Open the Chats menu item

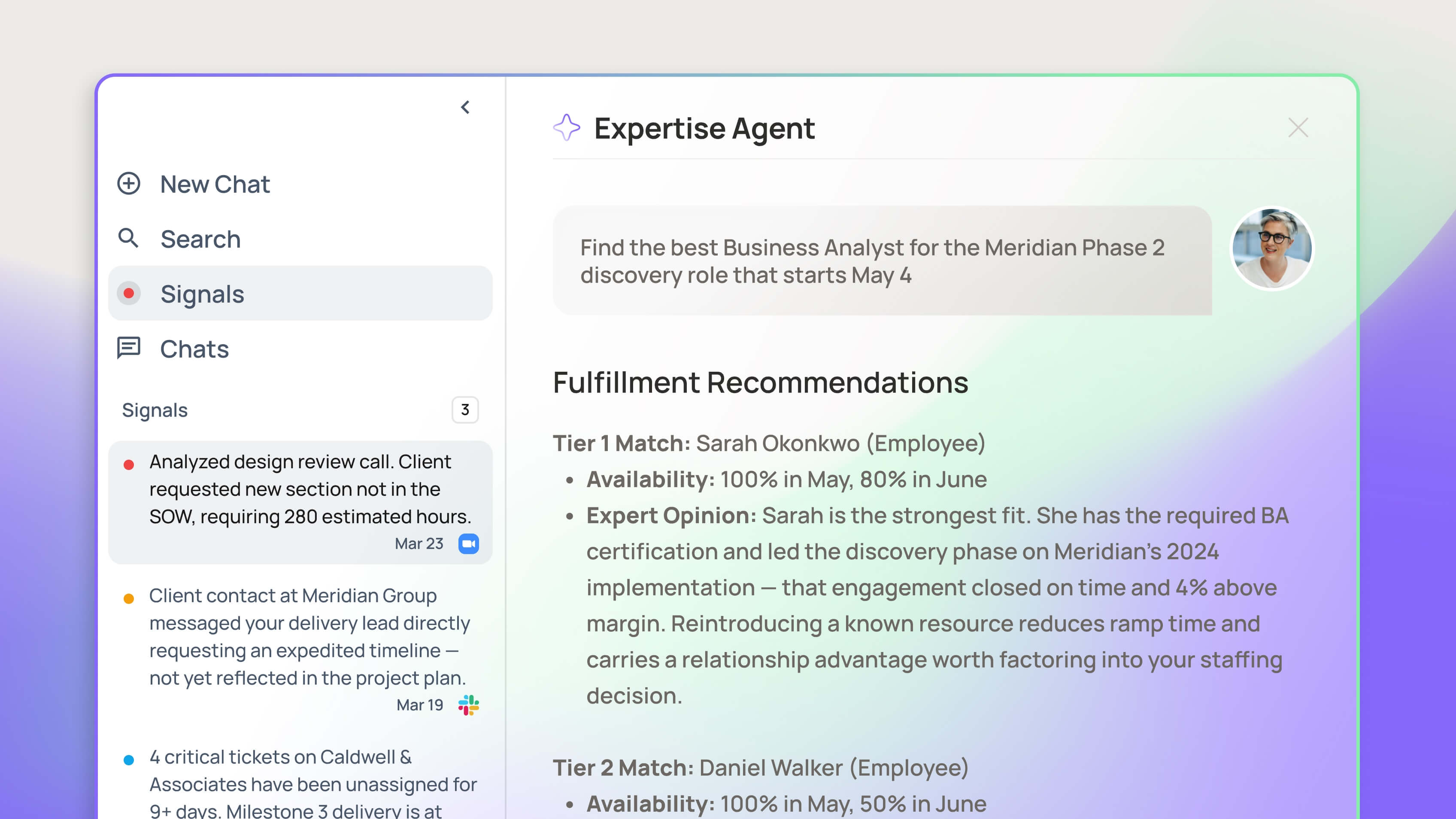pyautogui.click(x=300, y=349)
